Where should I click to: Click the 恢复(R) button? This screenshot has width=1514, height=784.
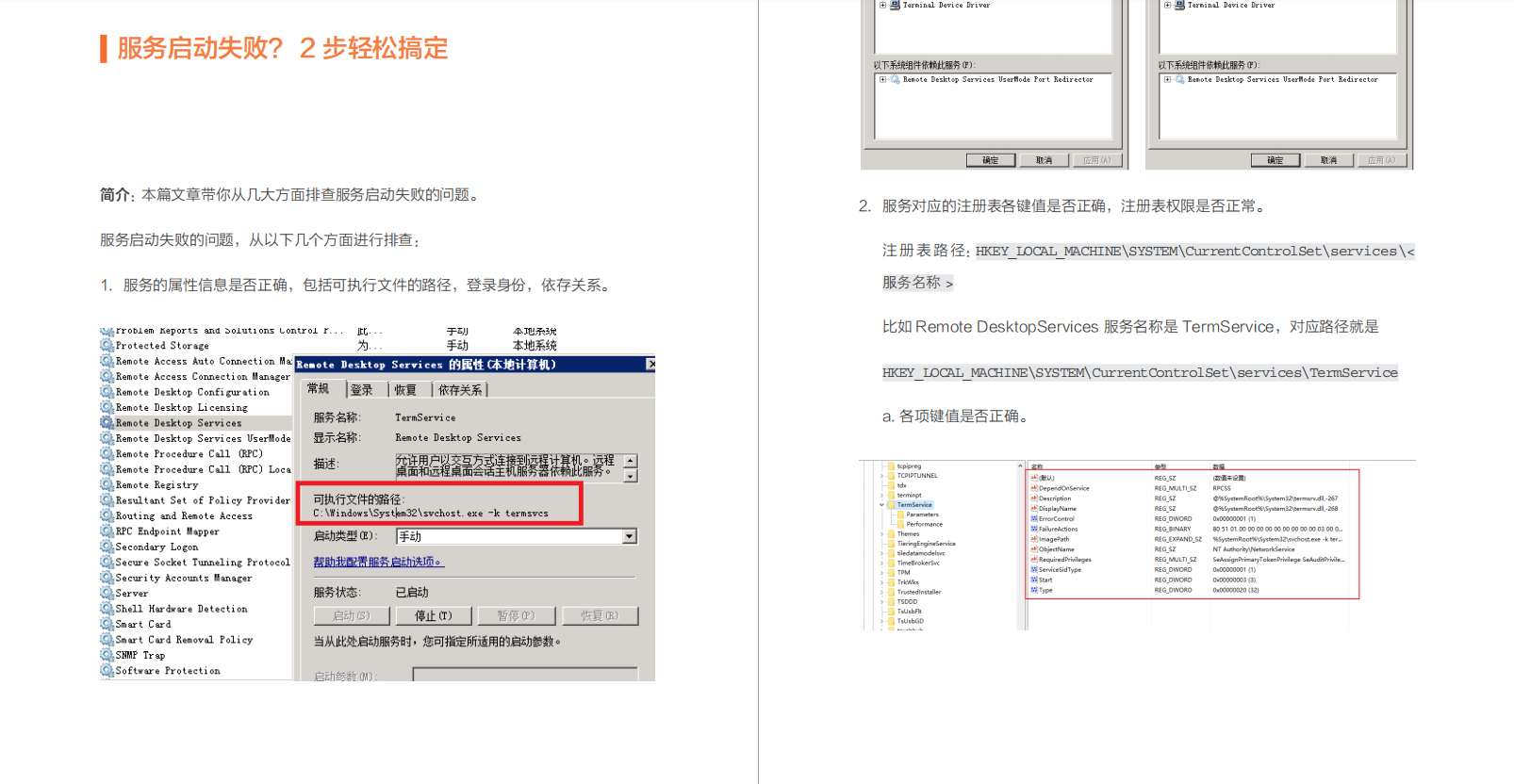click(x=600, y=615)
